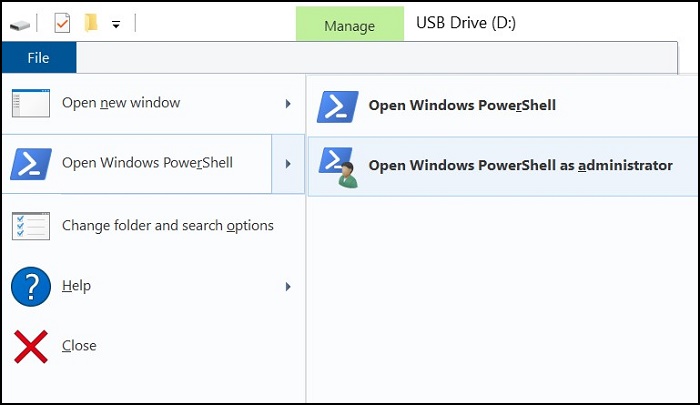Click the New Folder icon in Quick Access

[x=91, y=23]
